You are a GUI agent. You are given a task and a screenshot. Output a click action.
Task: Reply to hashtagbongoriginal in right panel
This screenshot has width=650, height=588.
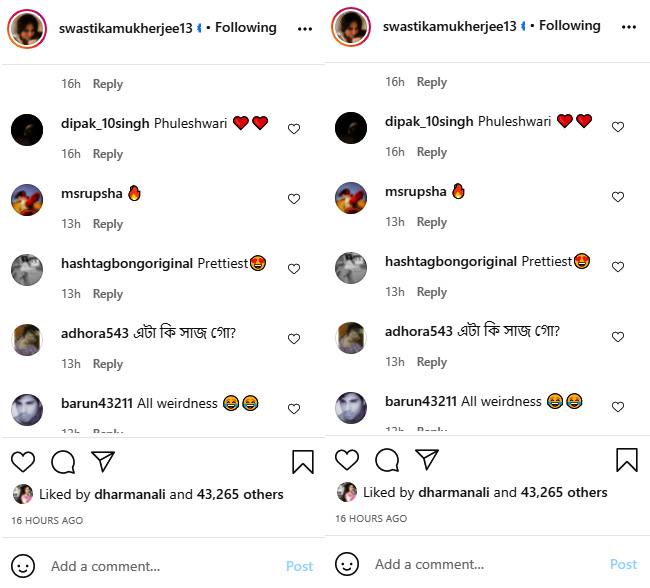[432, 292]
